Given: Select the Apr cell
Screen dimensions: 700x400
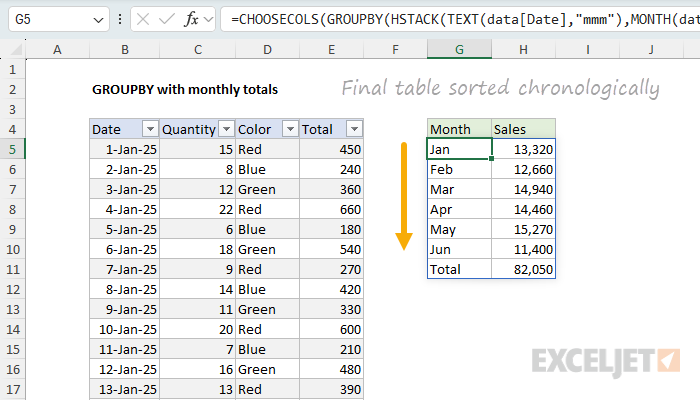Looking at the screenshot, I should pos(459,209).
